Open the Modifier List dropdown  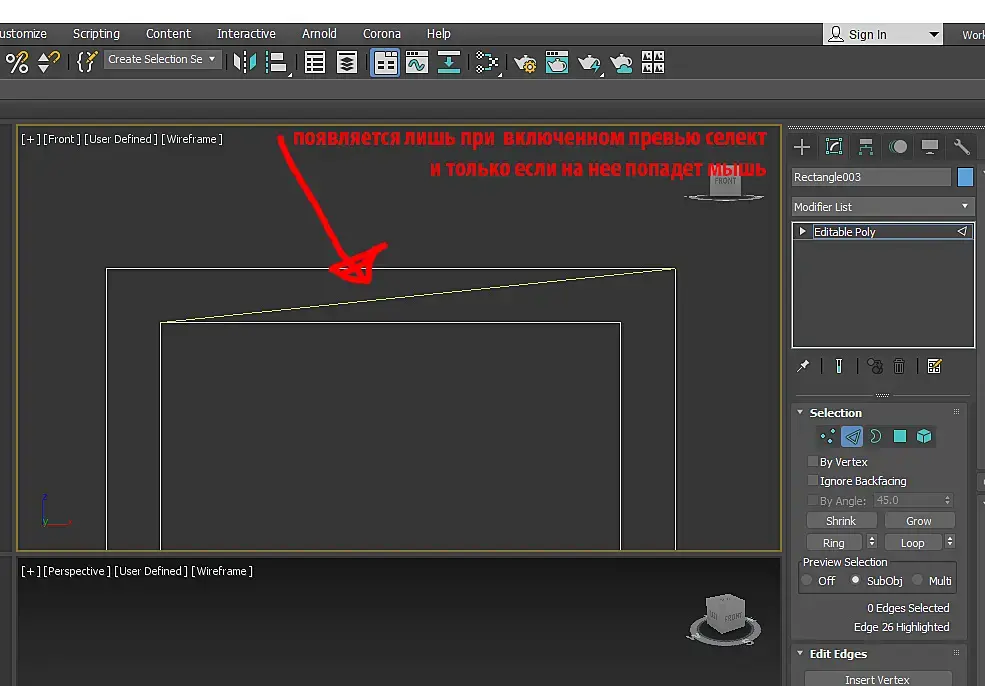click(883, 207)
